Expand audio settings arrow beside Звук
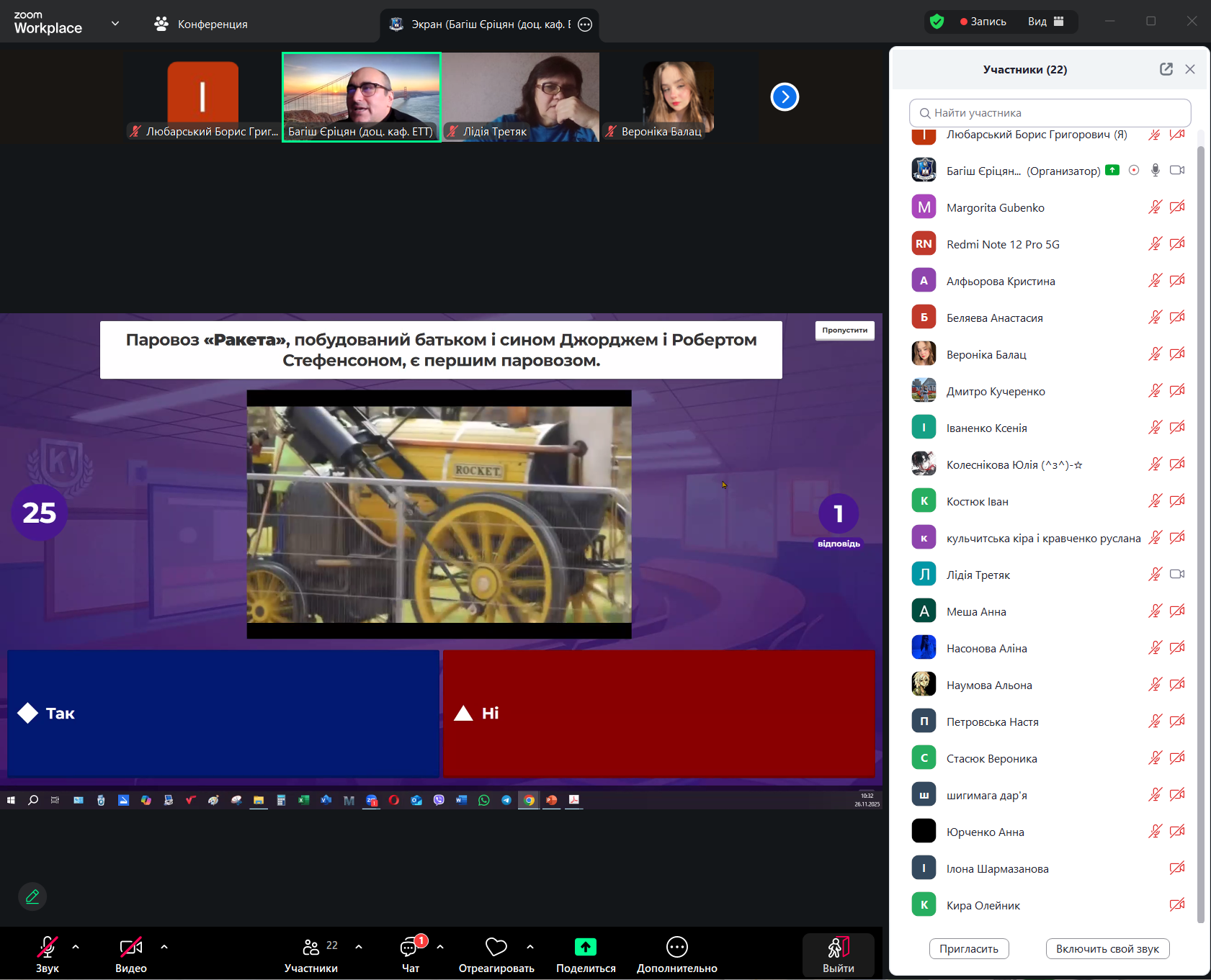This screenshot has height=980, width=1211. click(76, 947)
